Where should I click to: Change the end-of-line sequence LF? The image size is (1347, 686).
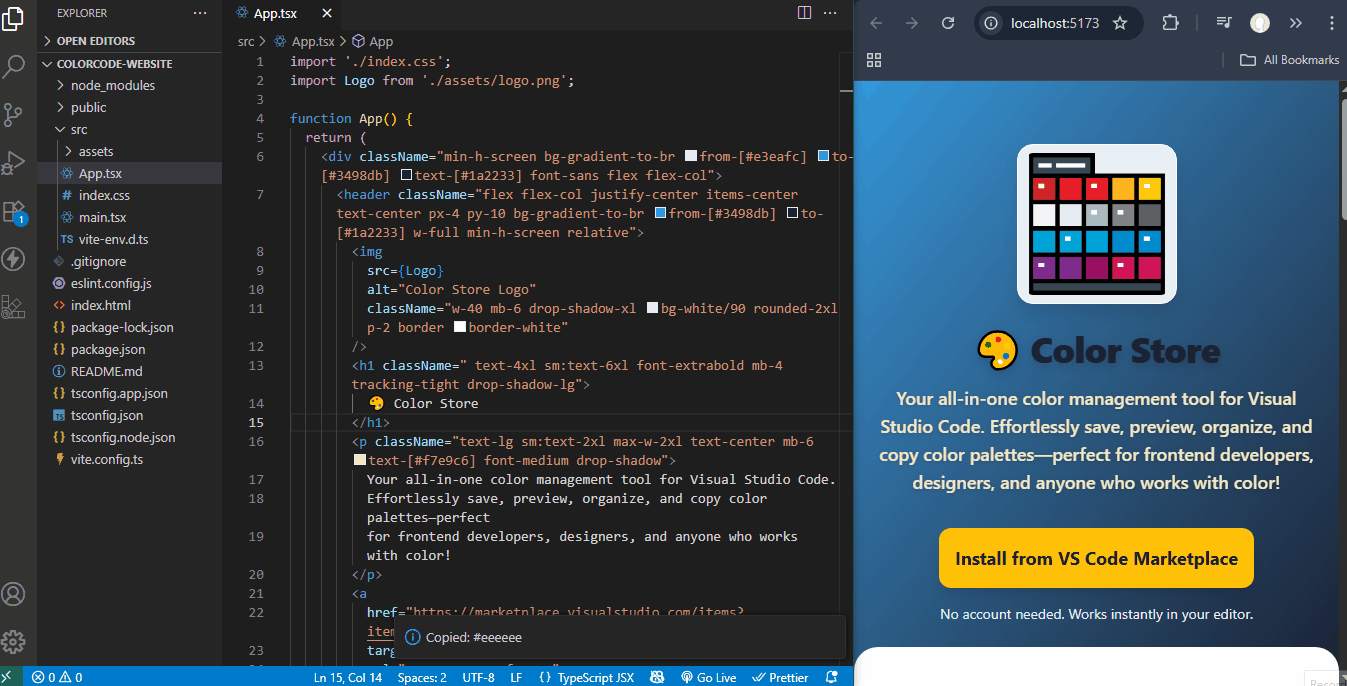click(516, 677)
